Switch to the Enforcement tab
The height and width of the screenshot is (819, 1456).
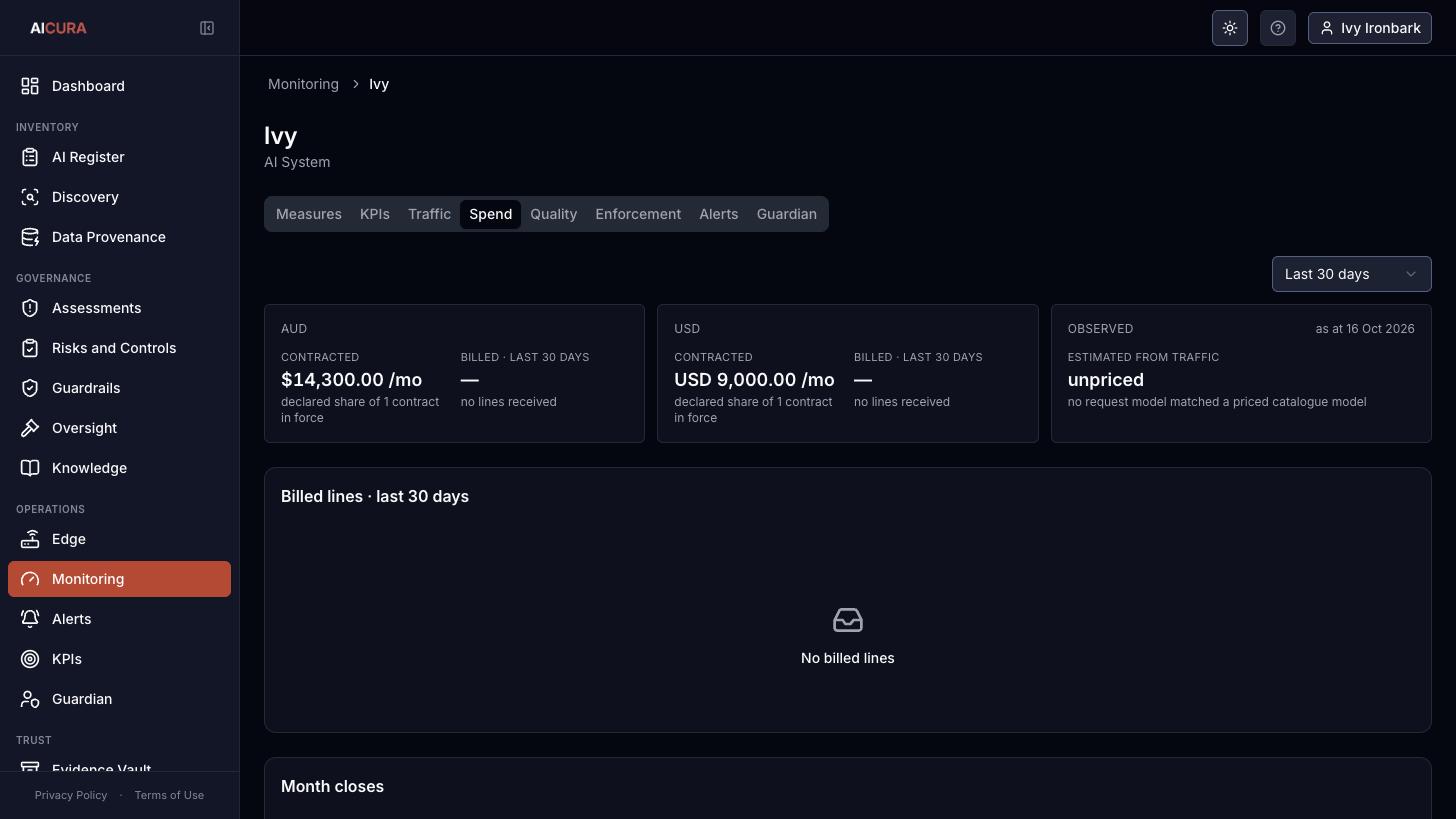[638, 214]
